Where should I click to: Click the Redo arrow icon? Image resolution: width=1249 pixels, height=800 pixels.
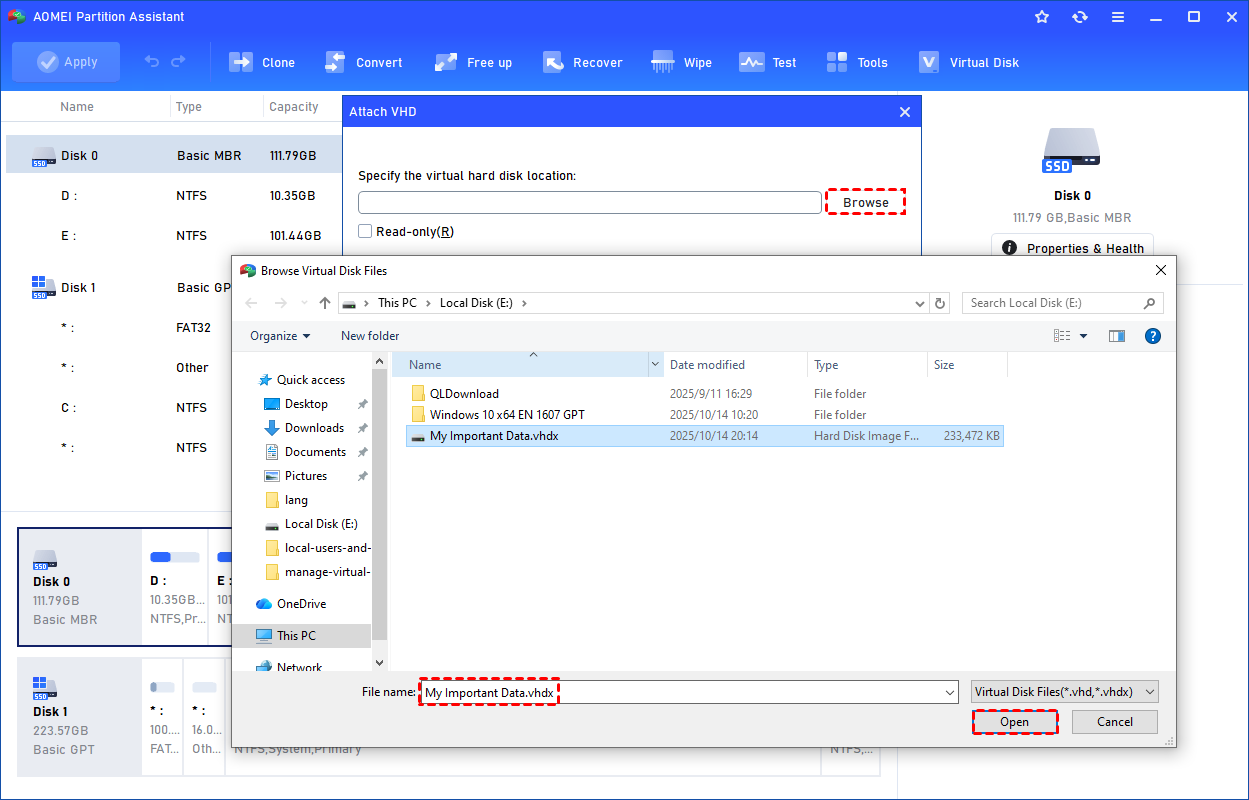[178, 62]
